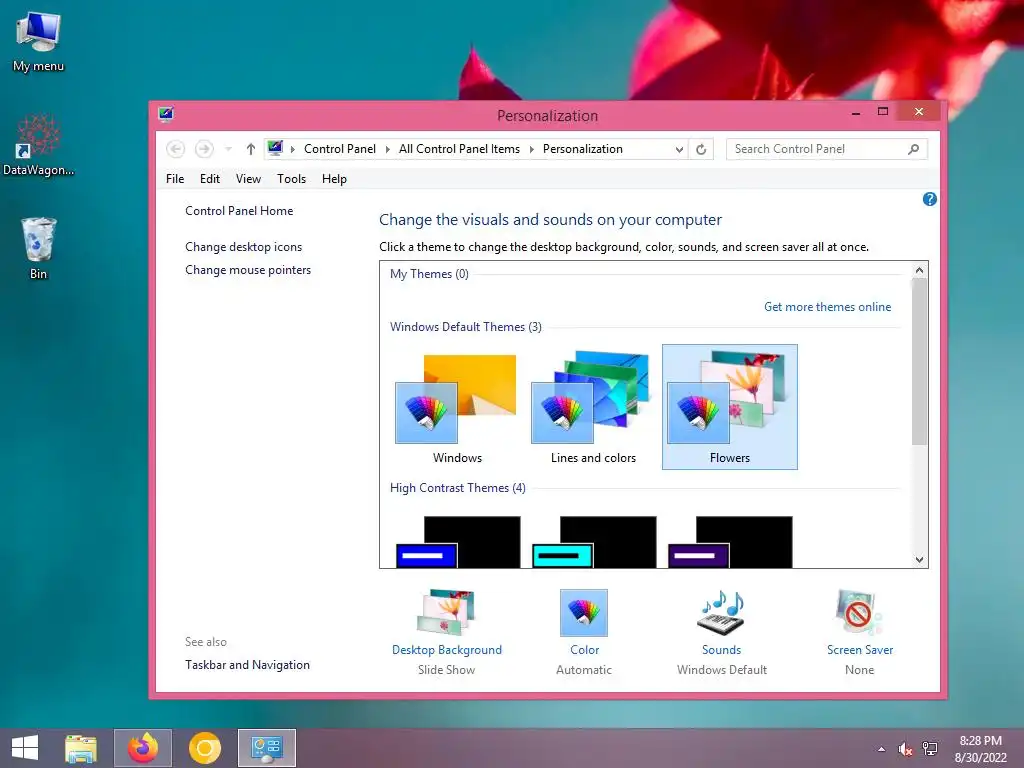The height and width of the screenshot is (768, 1024).
Task: Click the High Contrast Themes (4) heading
Action: point(457,488)
